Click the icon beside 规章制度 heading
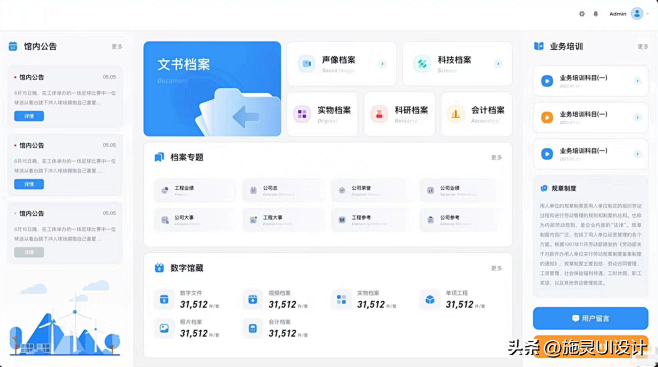This screenshot has height=367, width=658. 544,188
